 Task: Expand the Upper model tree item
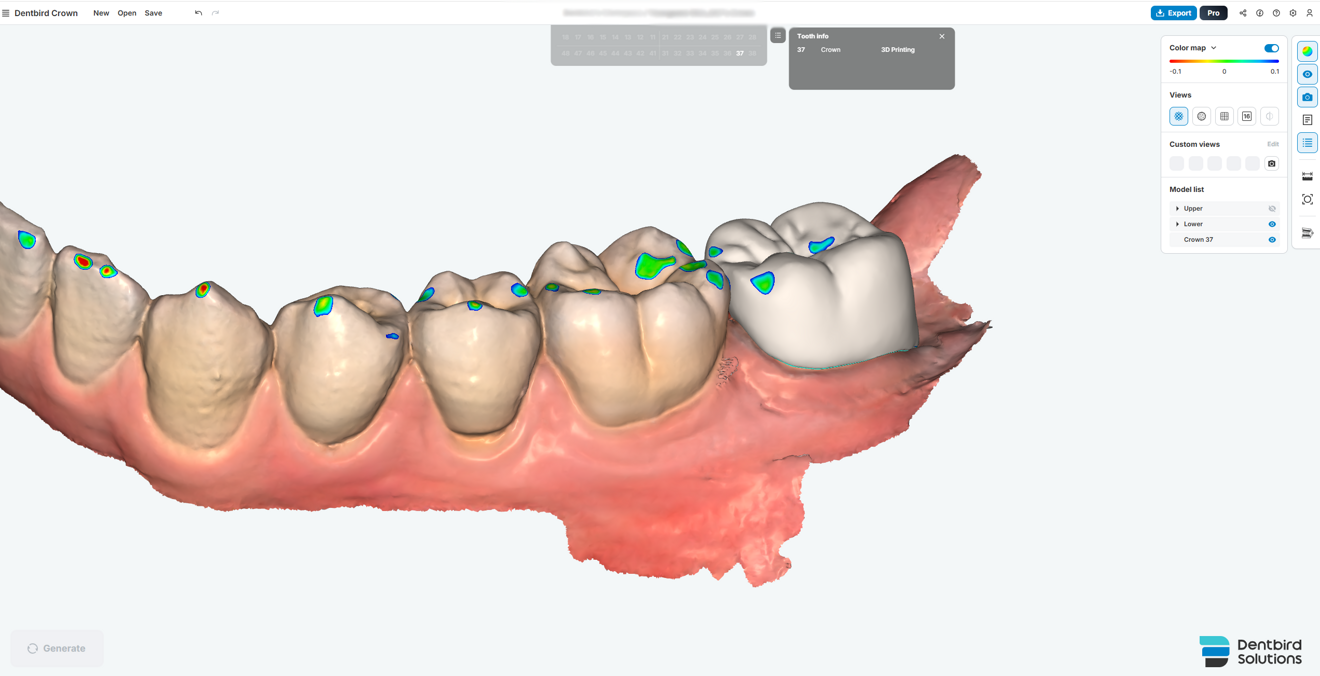click(1177, 208)
